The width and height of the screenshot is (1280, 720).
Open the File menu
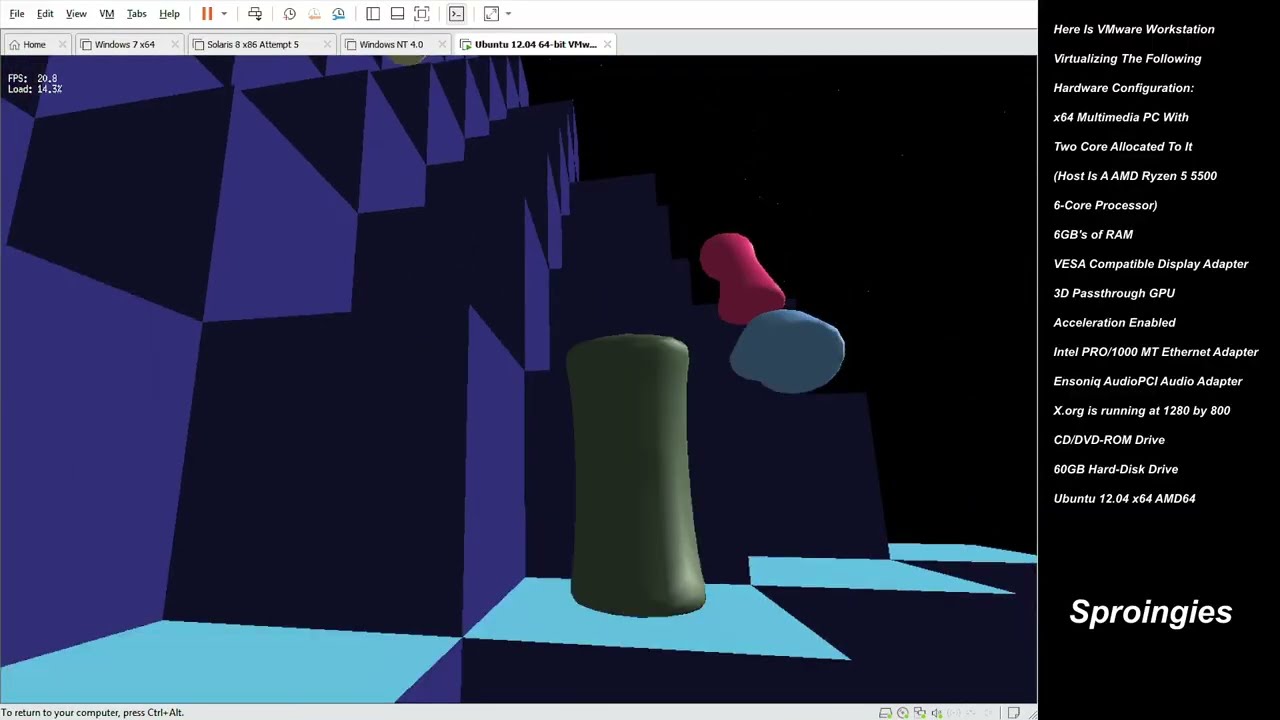pyautogui.click(x=17, y=14)
